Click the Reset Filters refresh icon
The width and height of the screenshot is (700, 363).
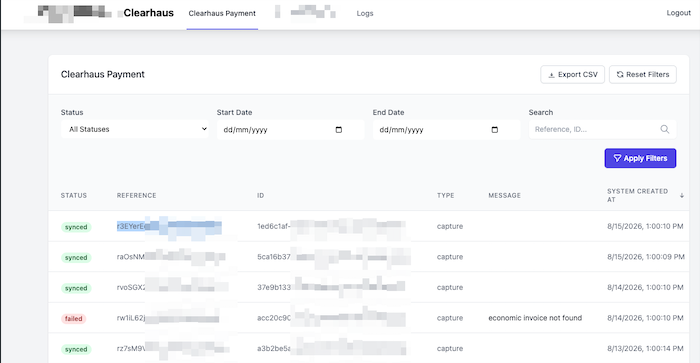click(x=620, y=75)
